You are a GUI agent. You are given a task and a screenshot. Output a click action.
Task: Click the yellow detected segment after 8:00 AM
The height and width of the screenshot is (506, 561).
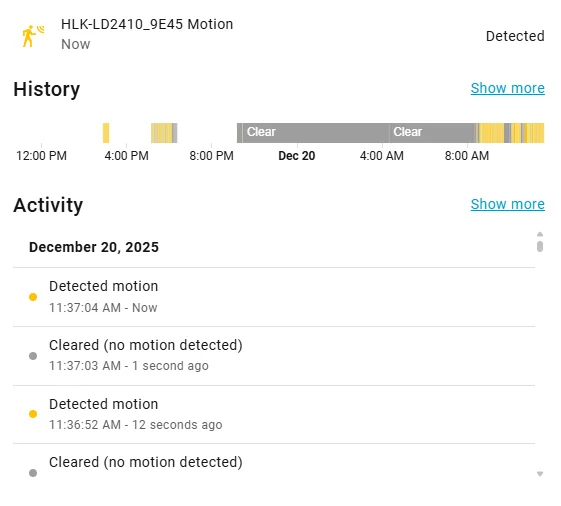pos(492,133)
